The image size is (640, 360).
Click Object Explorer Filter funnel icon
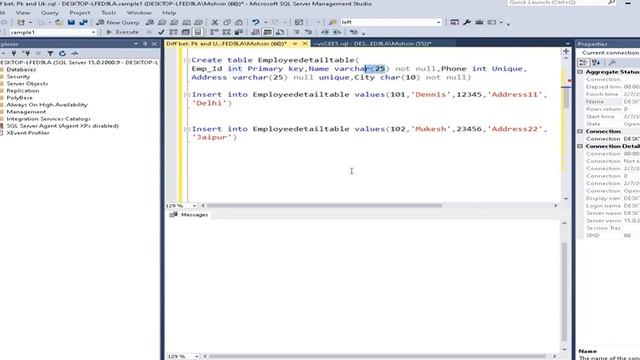50,53
